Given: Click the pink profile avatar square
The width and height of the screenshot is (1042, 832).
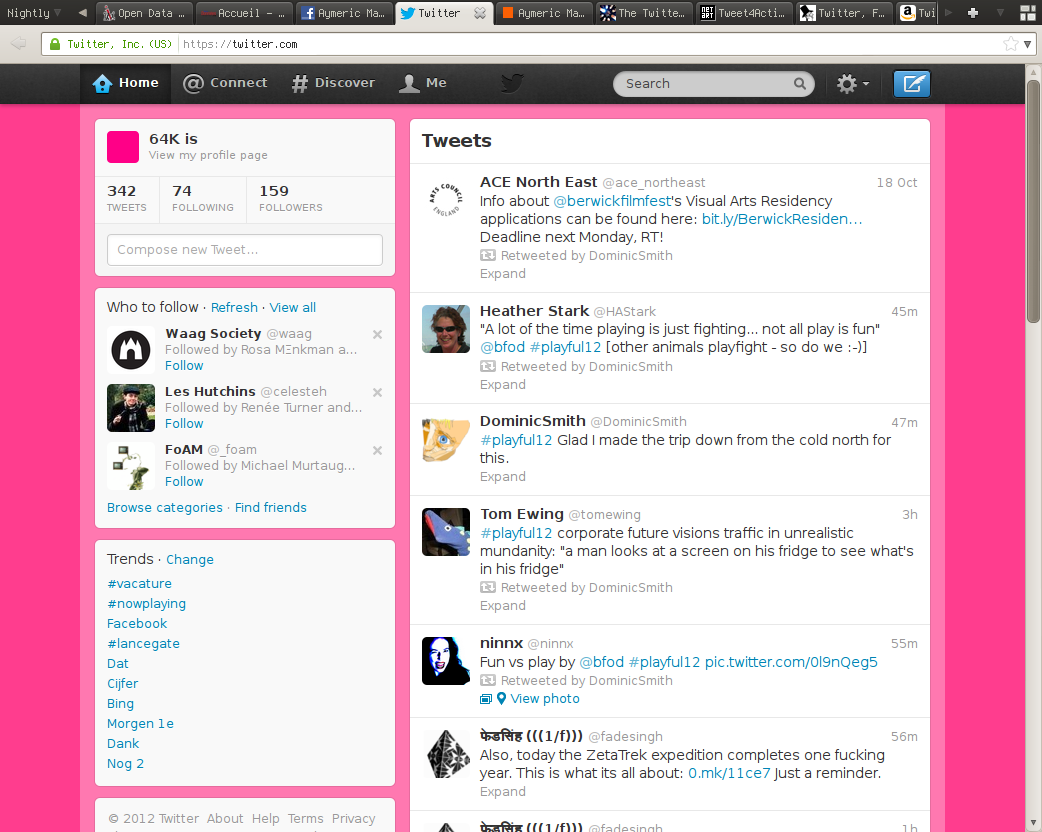Looking at the screenshot, I should (123, 146).
